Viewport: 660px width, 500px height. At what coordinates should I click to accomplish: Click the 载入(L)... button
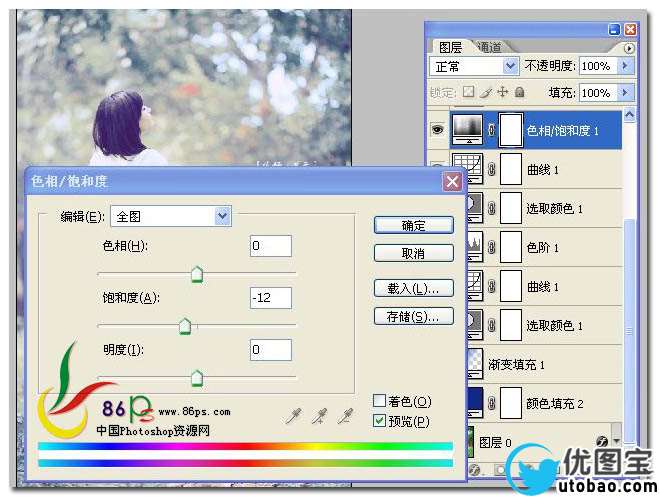click(x=413, y=288)
